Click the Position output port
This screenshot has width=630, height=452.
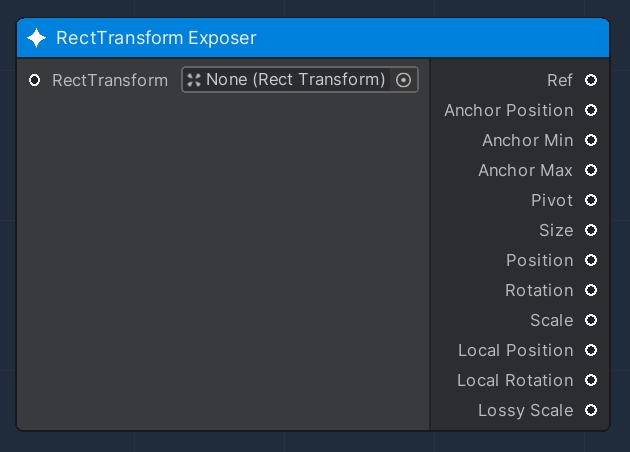591,260
